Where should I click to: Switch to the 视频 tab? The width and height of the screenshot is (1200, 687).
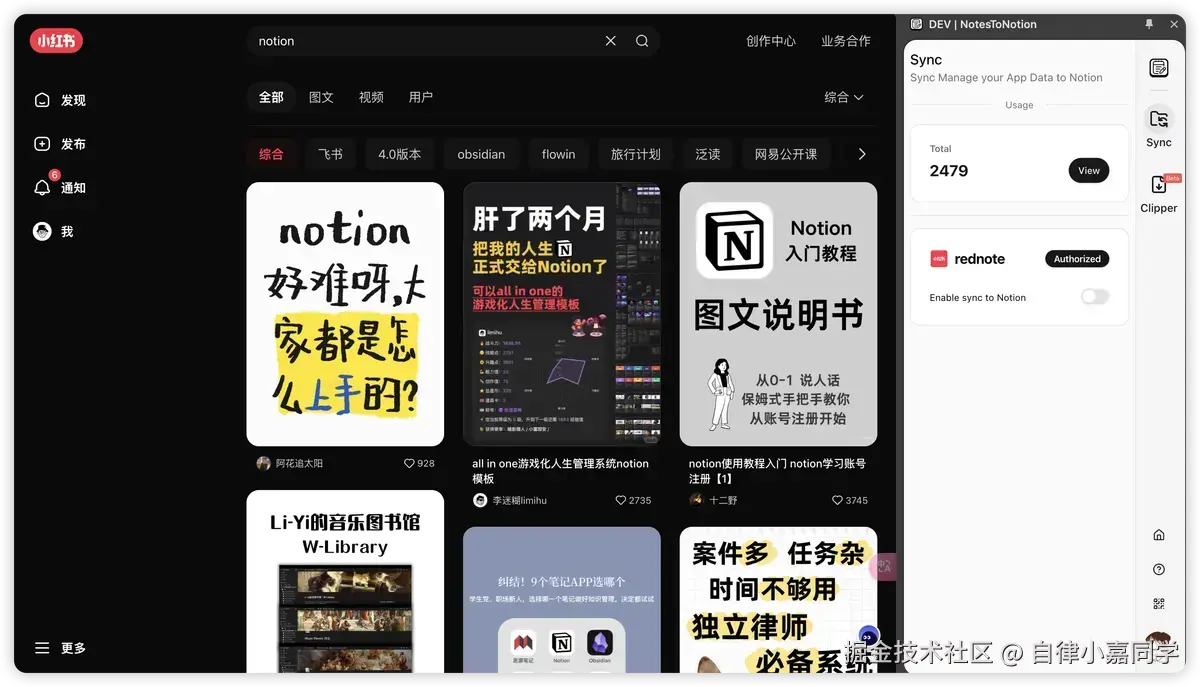pyautogui.click(x=371, y=97)
